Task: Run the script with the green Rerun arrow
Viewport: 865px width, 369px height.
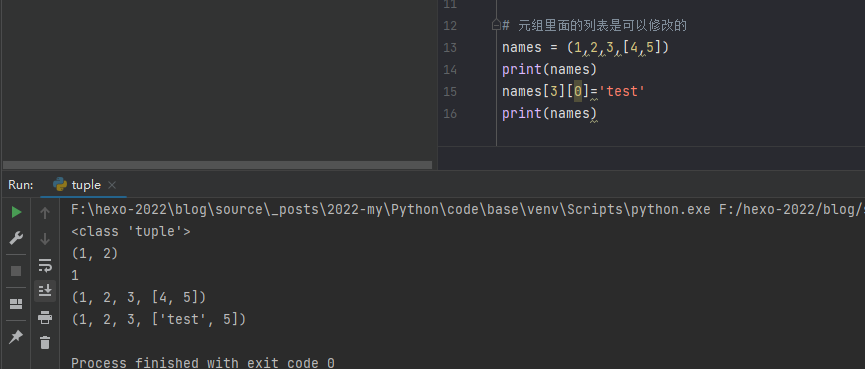Action: [x=17, y=212]
